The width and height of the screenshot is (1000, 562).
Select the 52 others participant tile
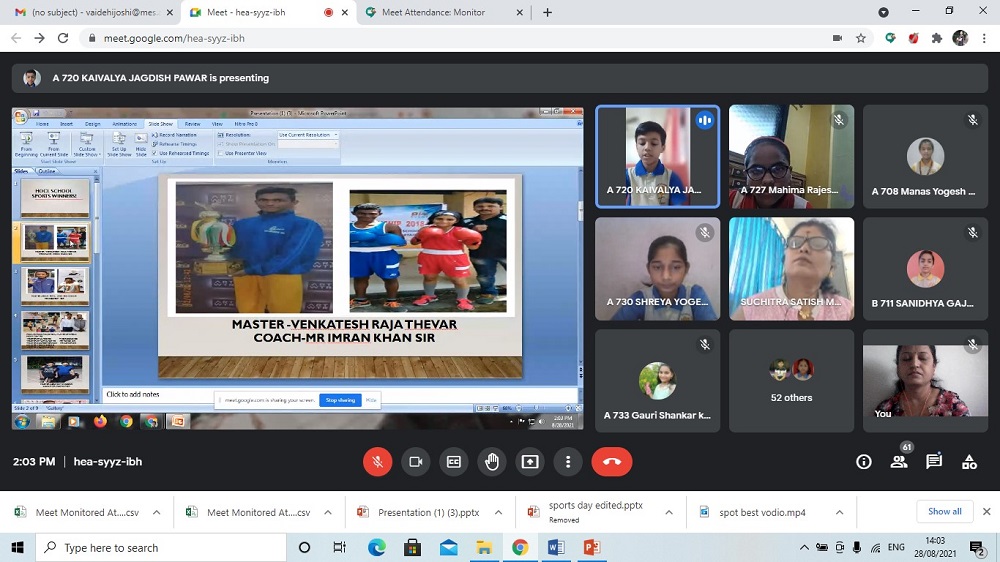tap(791, 380)
